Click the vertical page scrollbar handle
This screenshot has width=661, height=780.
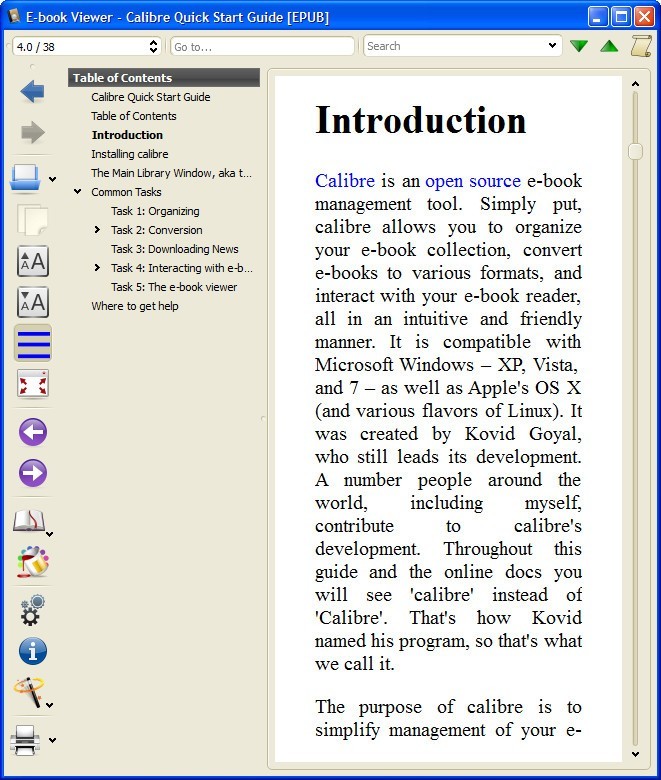(x=635, y=151)
